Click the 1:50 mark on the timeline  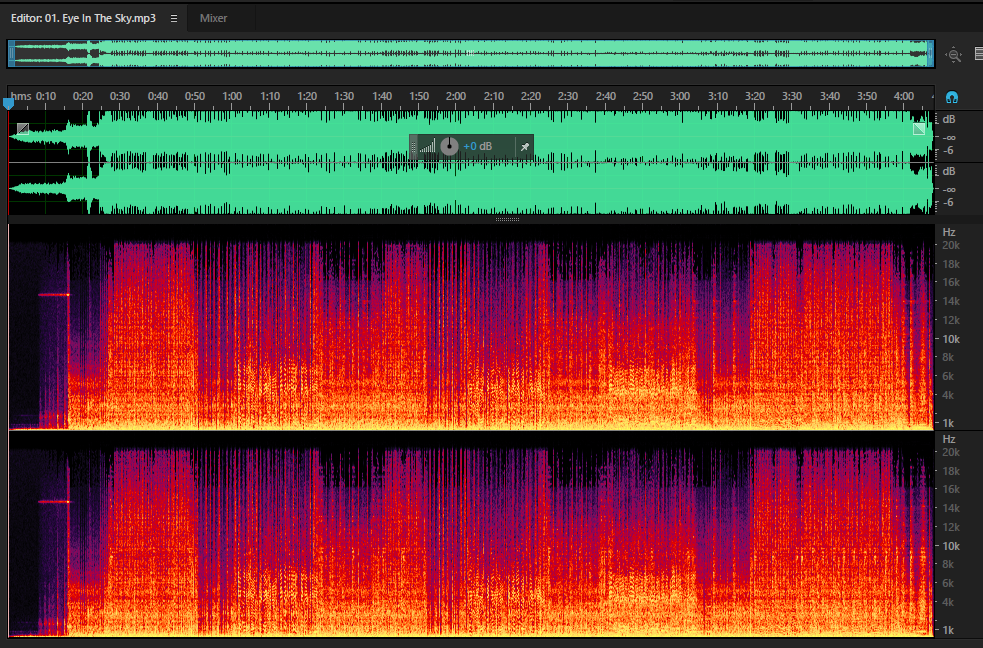coord(419,97)
